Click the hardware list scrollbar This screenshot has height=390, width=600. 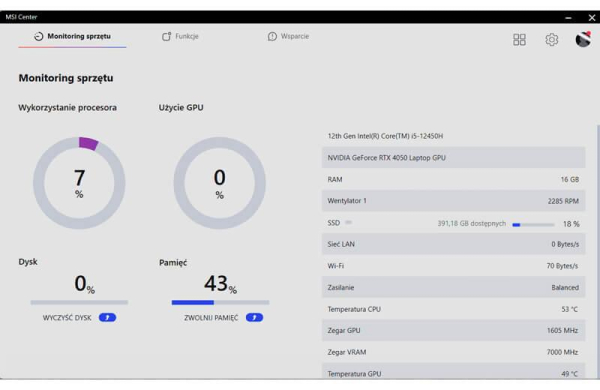click(x=598, y=251)
